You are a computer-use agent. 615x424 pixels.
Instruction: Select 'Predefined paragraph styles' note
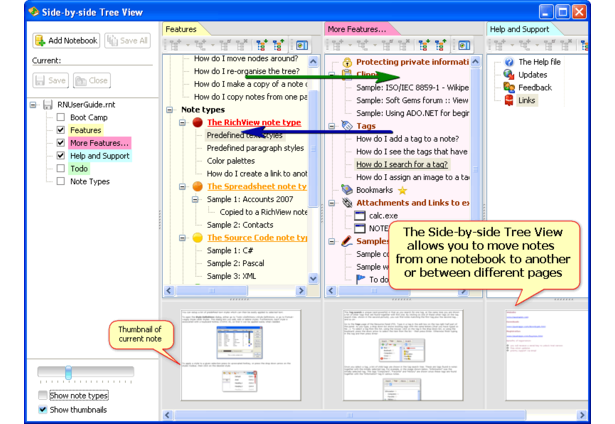255,148
